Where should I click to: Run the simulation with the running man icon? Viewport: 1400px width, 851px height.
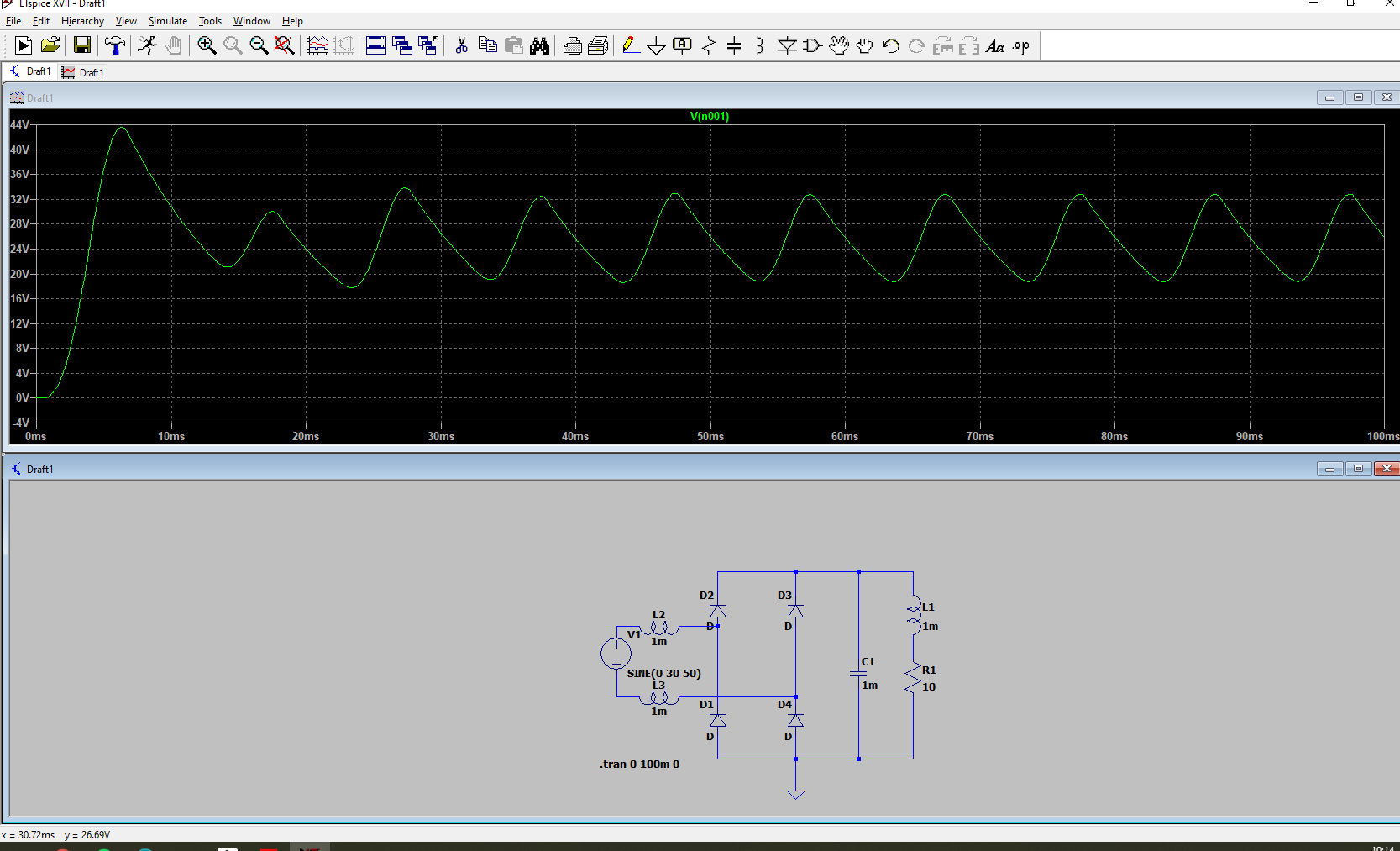coord(147,46)
